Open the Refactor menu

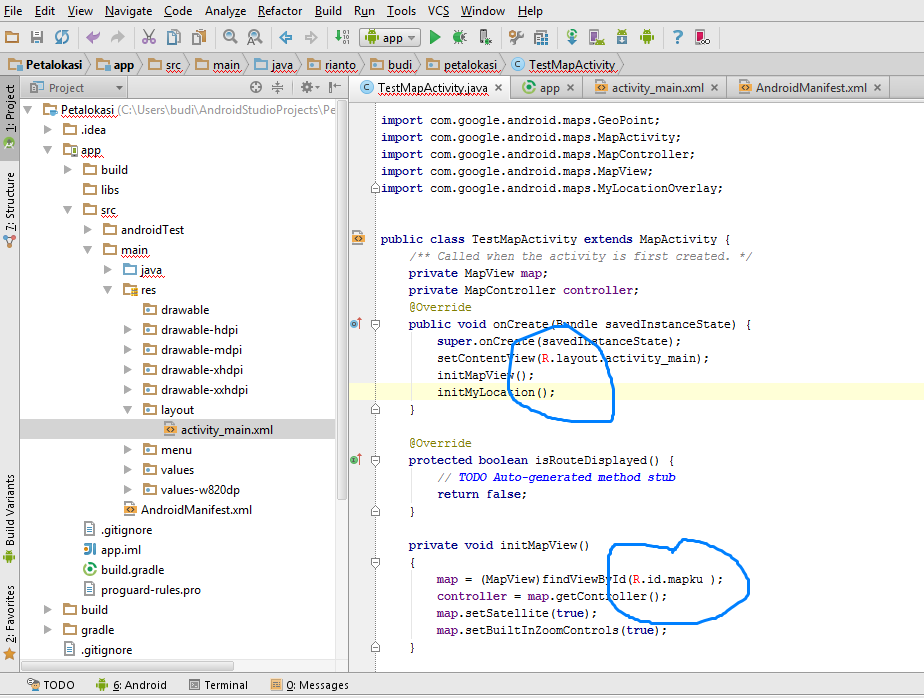(x=280, y=11)
